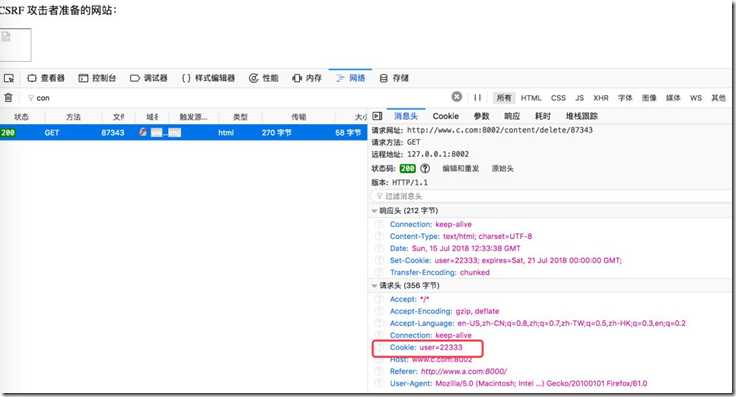Open the 查看器 inspector panel
This screenshot has height=397, width=736.
click(46, 78)
